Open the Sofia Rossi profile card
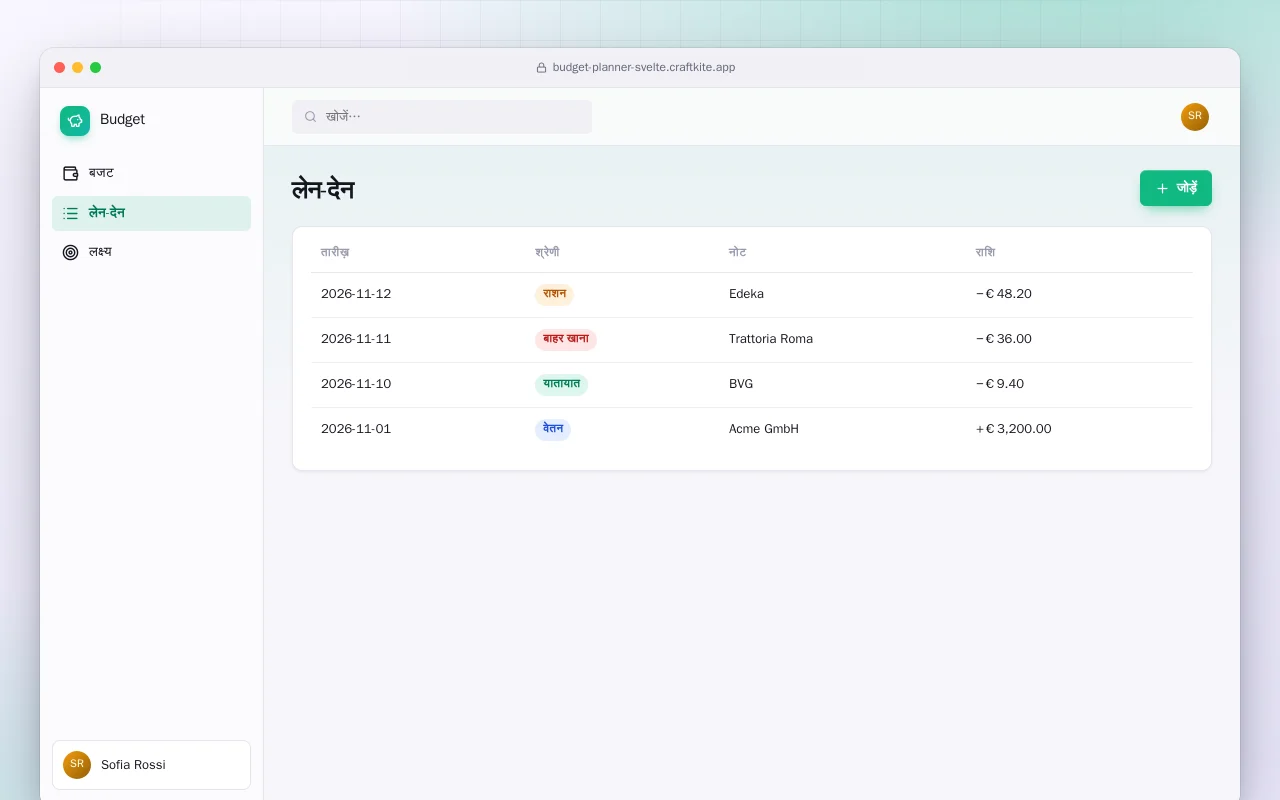Screen dimensions: 1280x800 click(151, 765)
